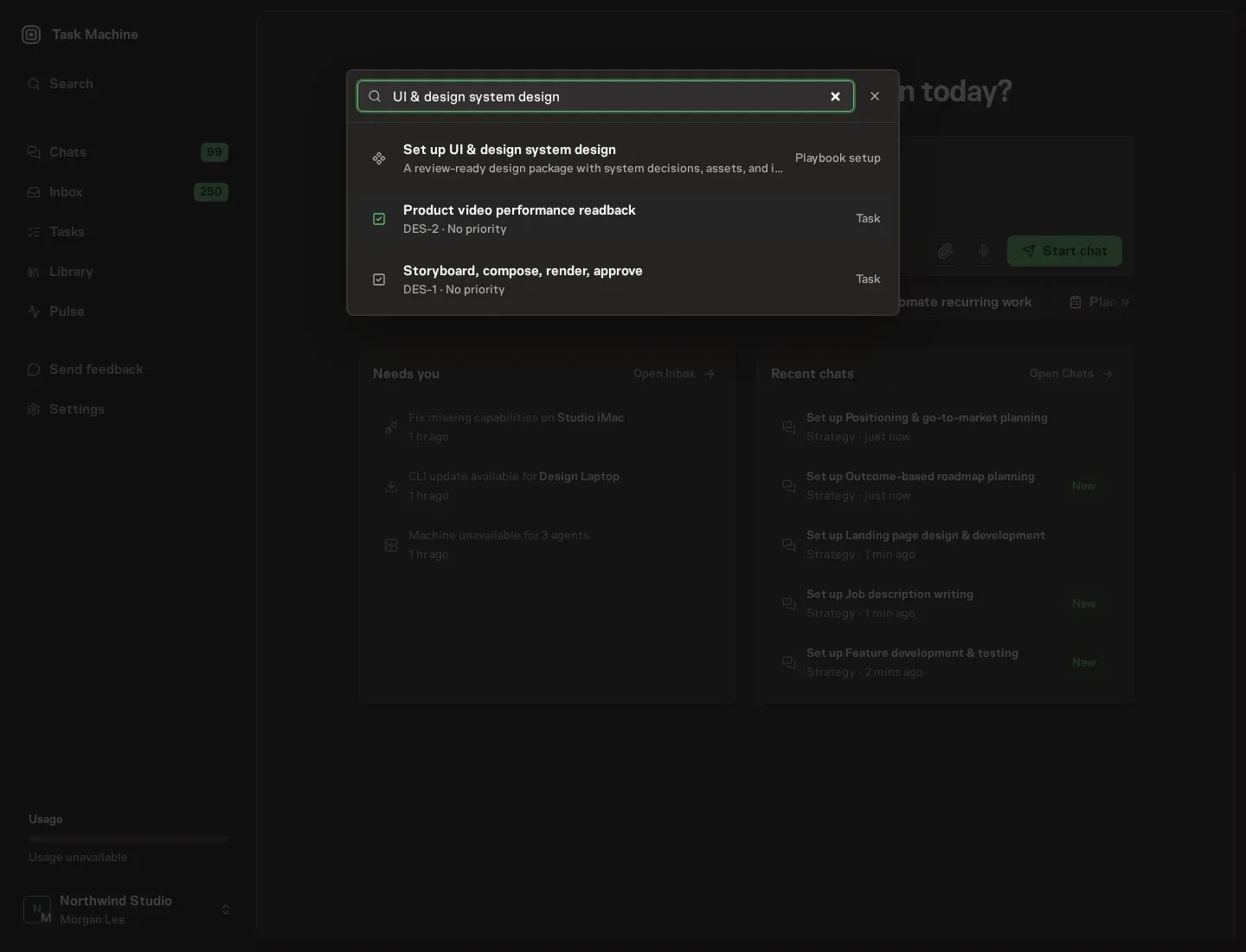Viewport: 1246px width, 952px height.
Task: Navigate to Library in the sidebar
Action: 128,272
